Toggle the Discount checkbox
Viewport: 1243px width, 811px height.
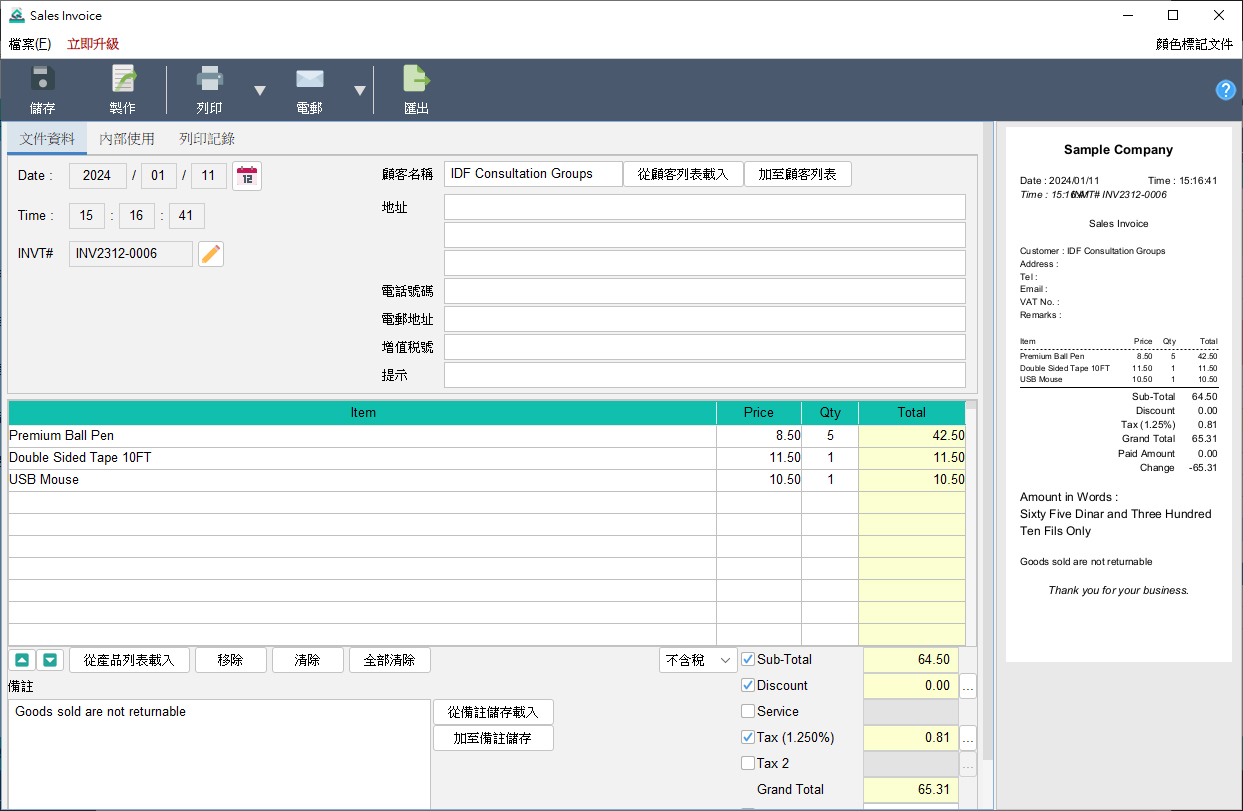coord(748,685)
